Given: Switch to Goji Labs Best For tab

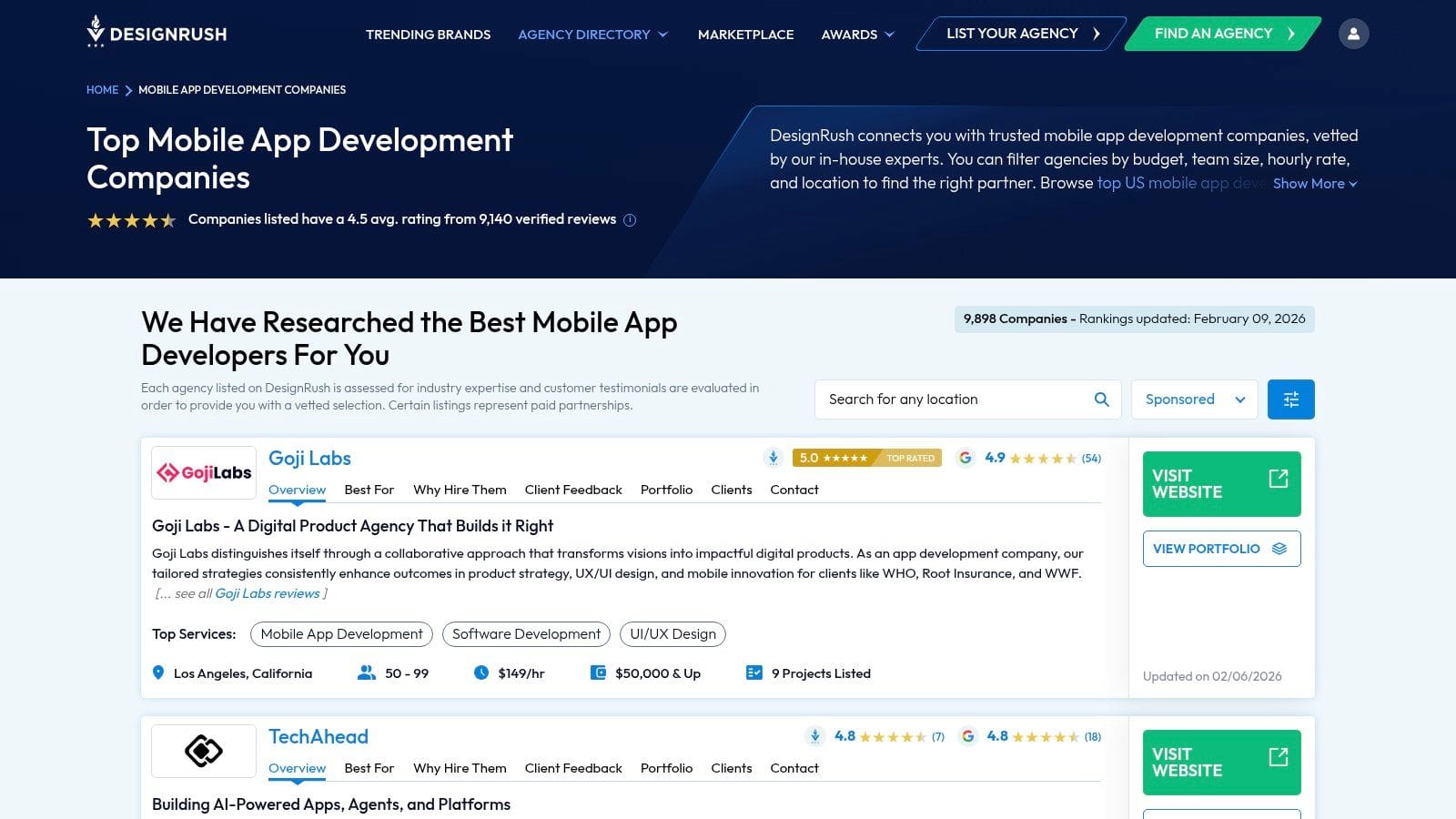Looking at the screenshot, I should click(x=369, y=490).
